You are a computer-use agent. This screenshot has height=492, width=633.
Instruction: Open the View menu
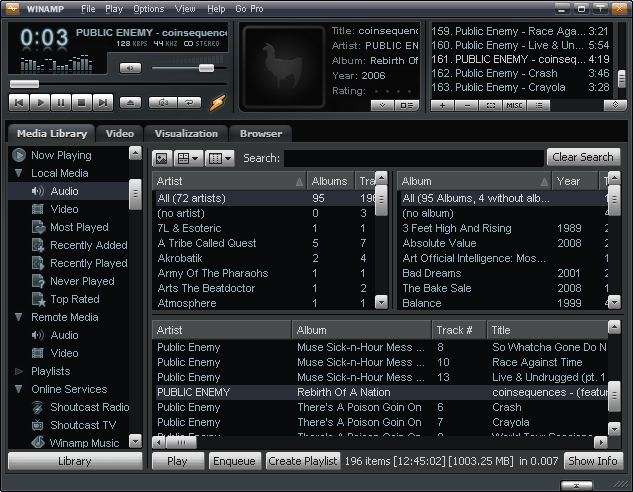point(185,8)
